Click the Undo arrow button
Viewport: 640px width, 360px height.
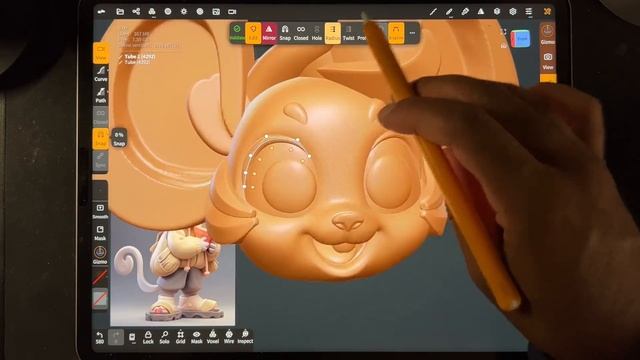click(x=100, y=338)
